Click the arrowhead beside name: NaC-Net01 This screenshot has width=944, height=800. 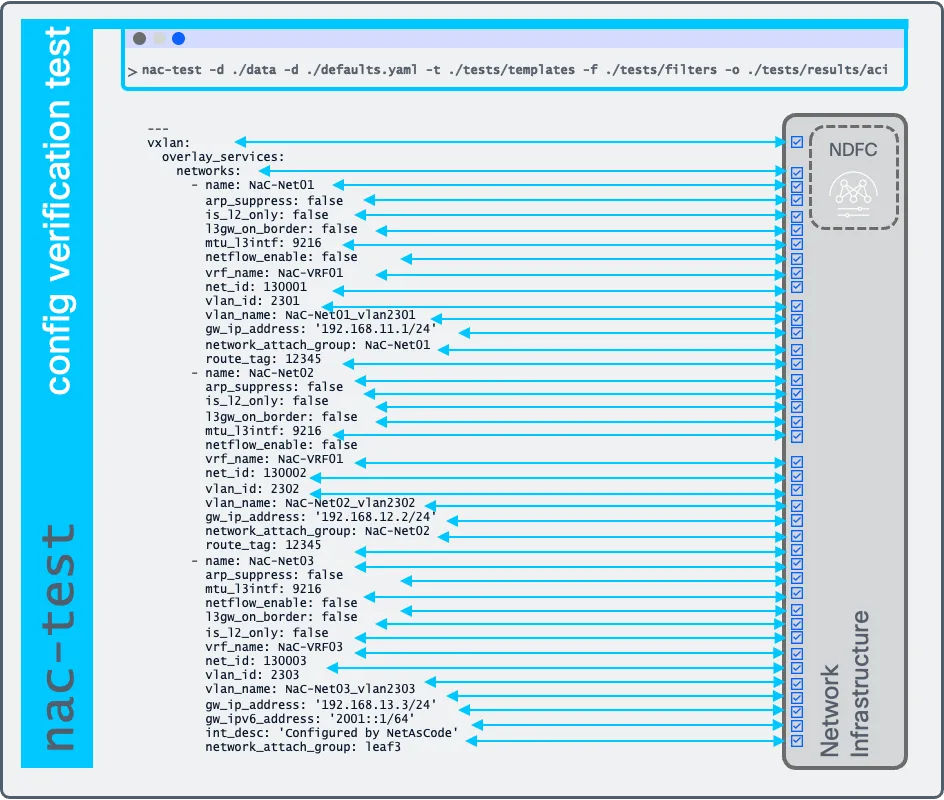338,185
